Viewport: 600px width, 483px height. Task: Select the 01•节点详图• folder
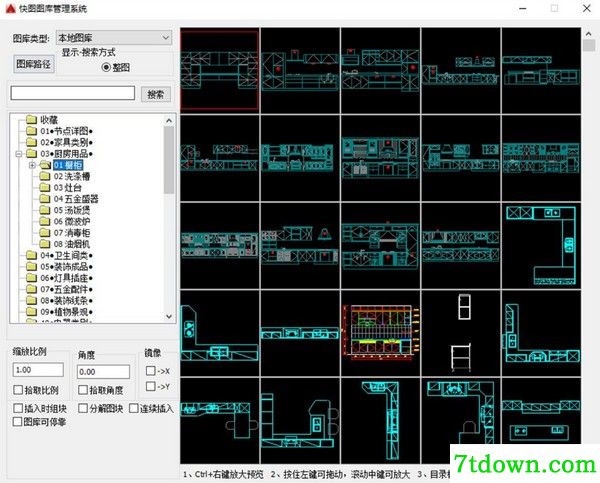66,131
